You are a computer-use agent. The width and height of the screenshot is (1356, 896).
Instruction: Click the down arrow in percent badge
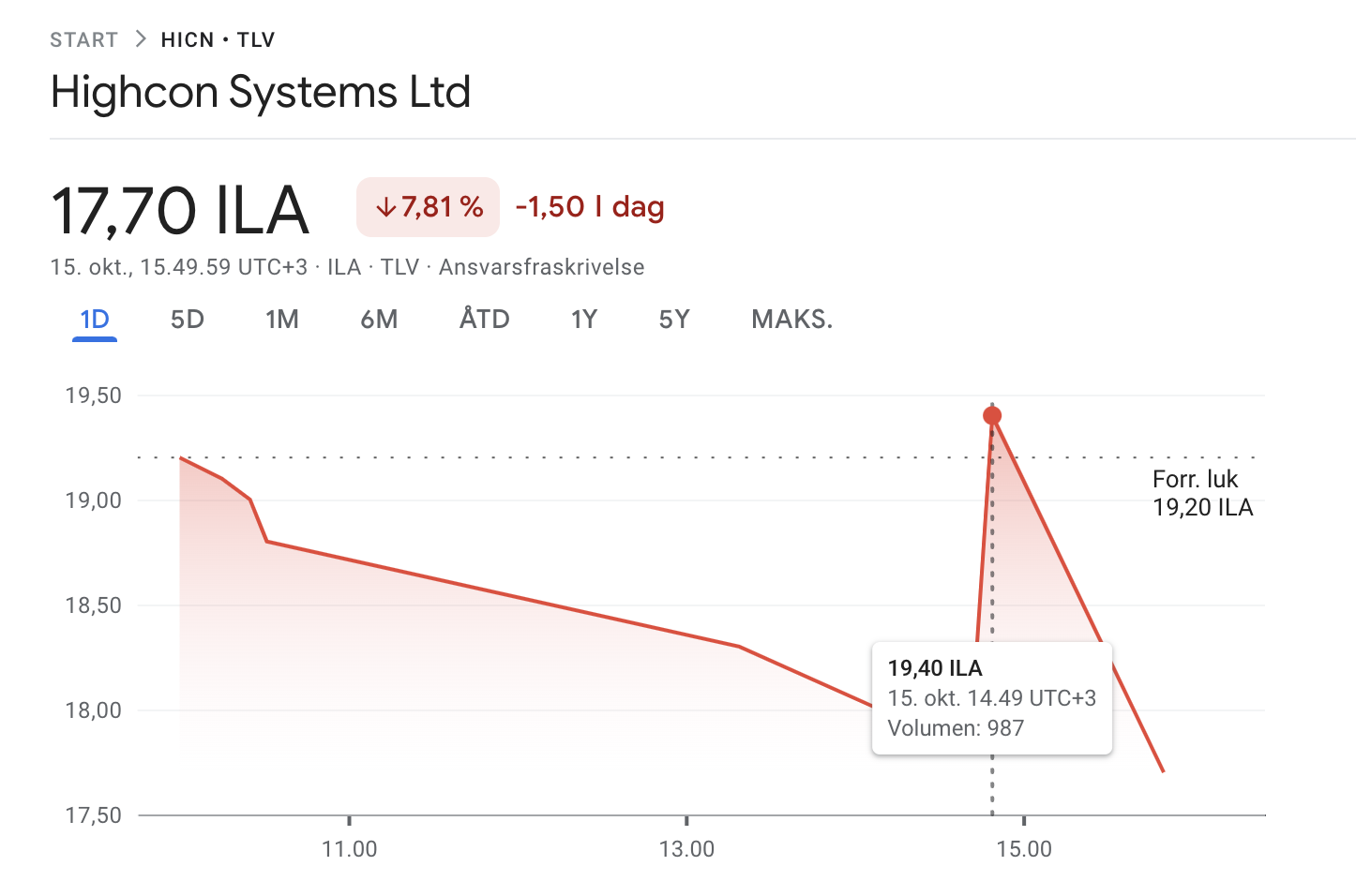click(385, 207)
